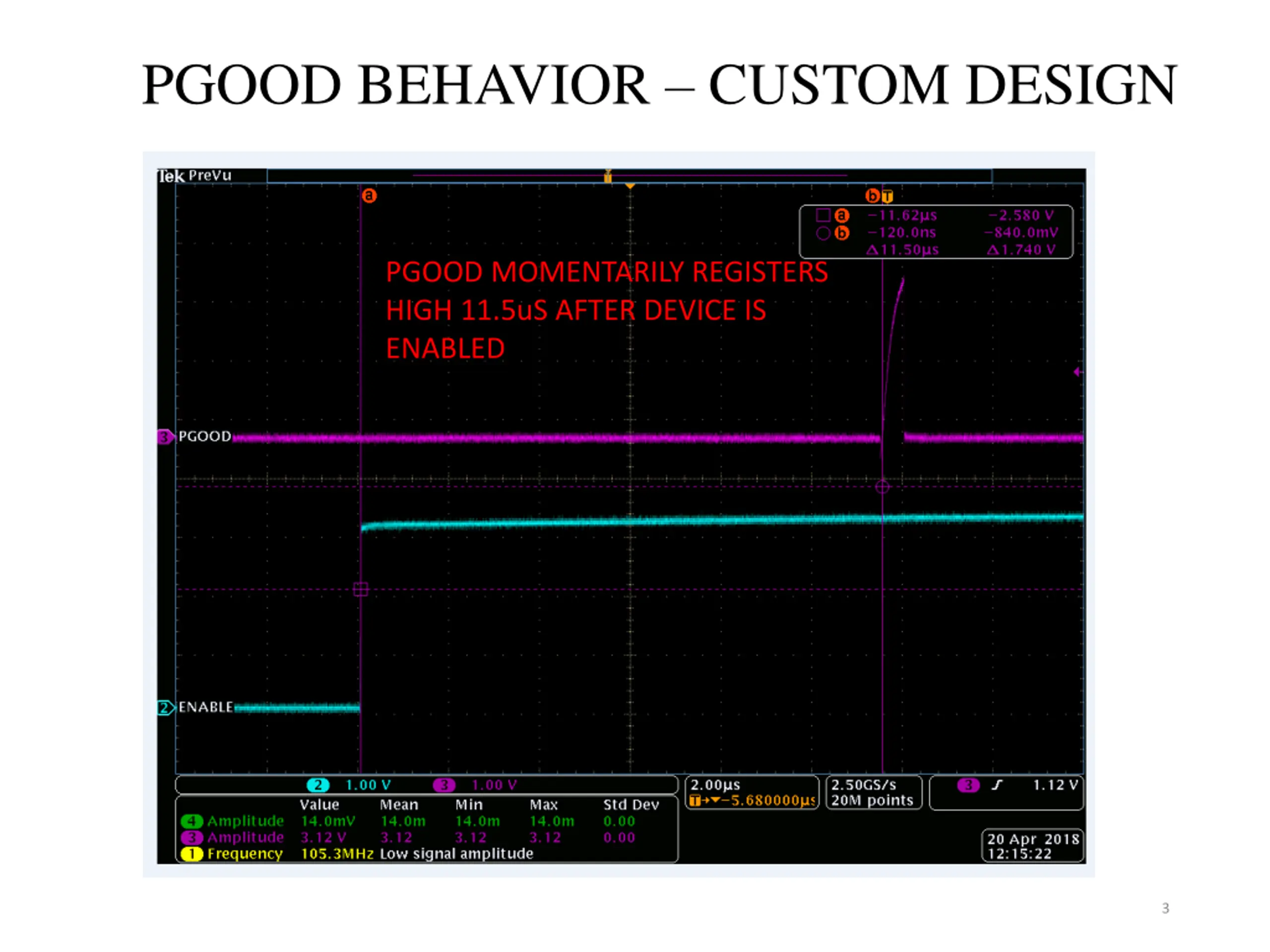
Task: Click the cyan channel 2 scale badge
Action: click(318, 785)
